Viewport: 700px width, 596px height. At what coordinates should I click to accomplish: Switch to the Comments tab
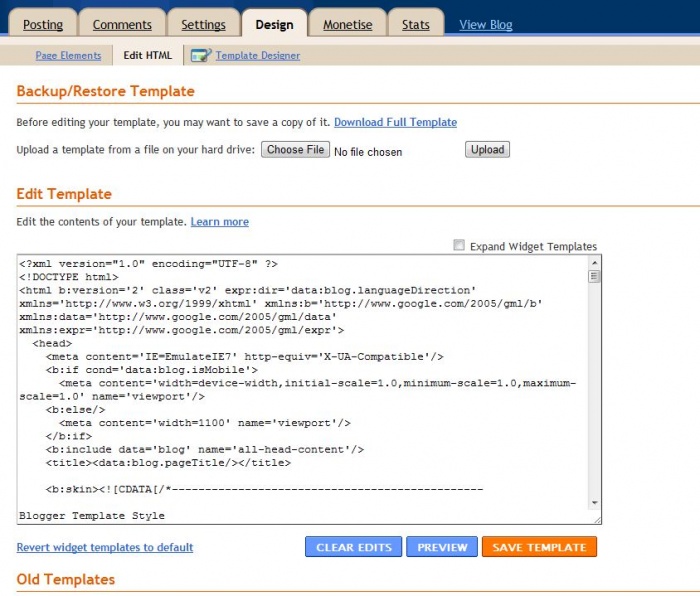(122, 24)
